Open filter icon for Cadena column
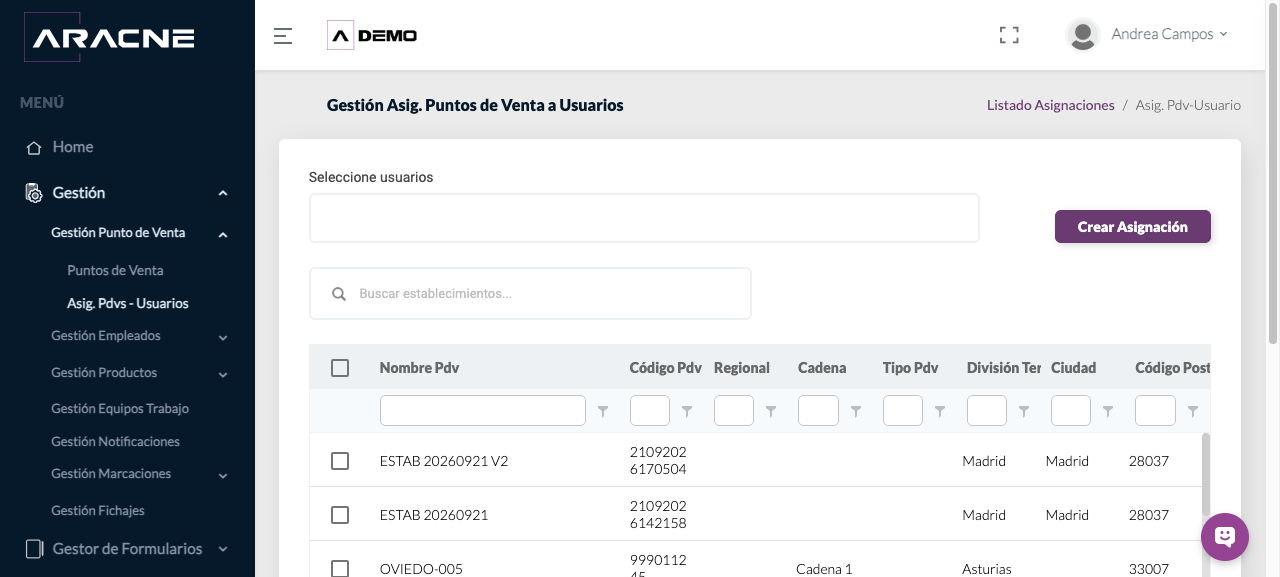1280x577 pixels. [856, 411]
